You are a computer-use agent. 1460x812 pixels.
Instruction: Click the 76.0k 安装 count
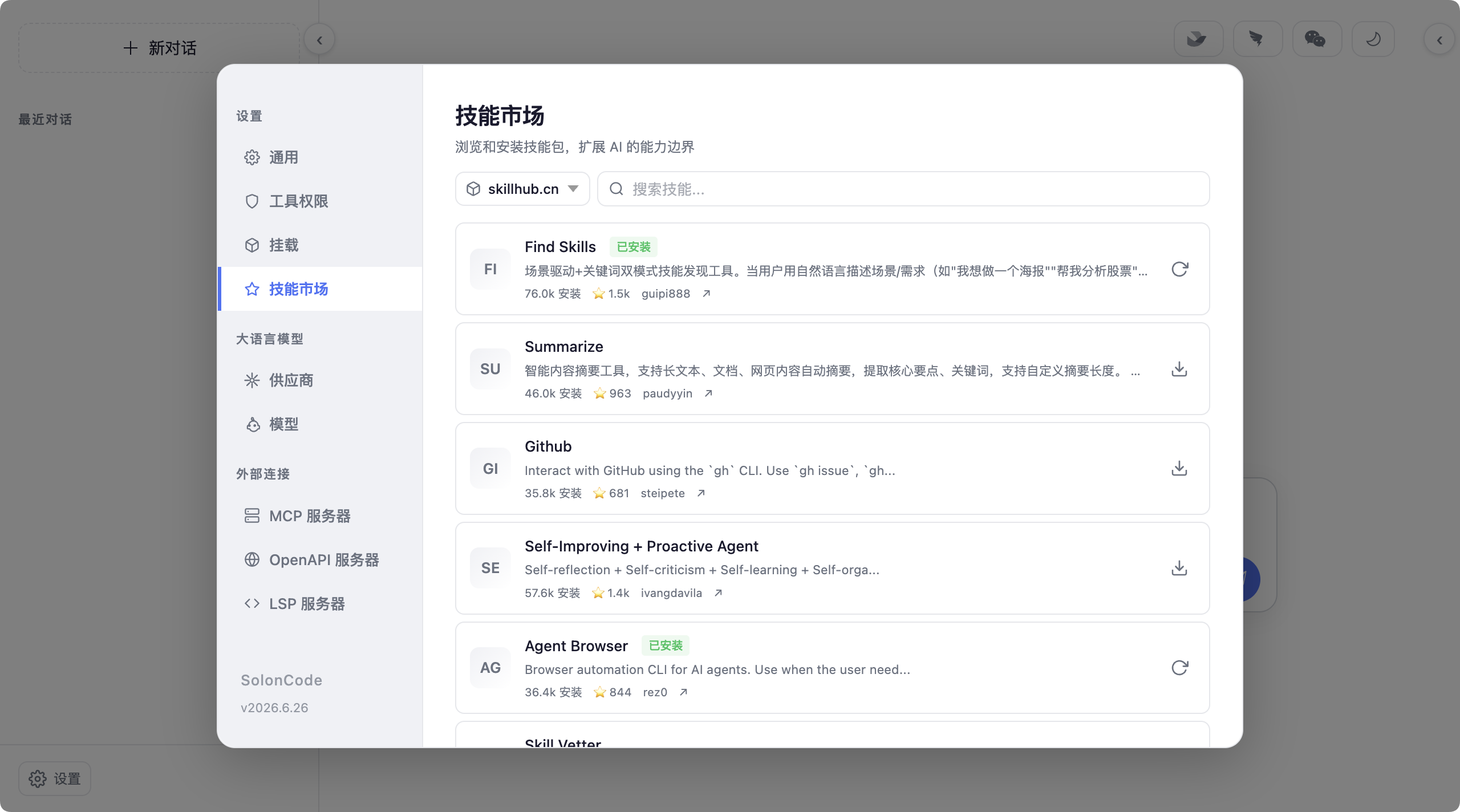553,294
